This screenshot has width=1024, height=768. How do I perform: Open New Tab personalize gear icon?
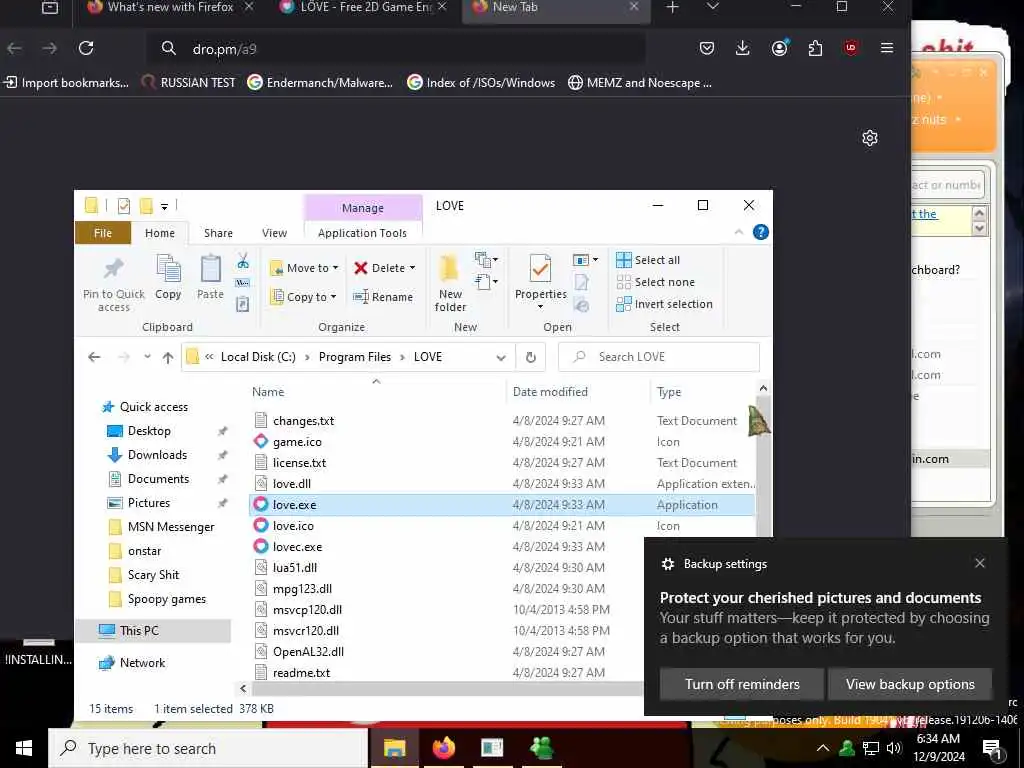[x=870, y=138]
